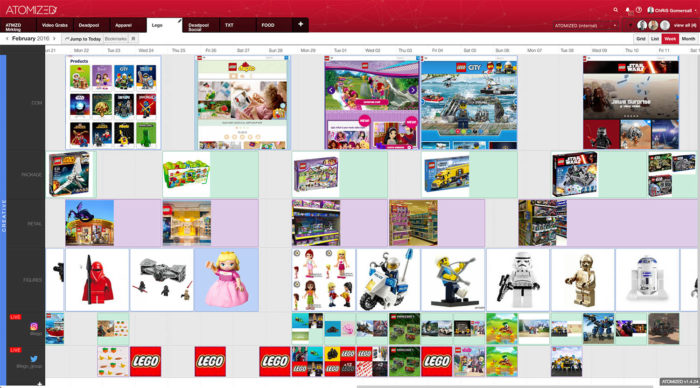Open the R2-D2 figure thumbnail
The height and width of the screenshot is (388, 700).
[x=647, y=280]
